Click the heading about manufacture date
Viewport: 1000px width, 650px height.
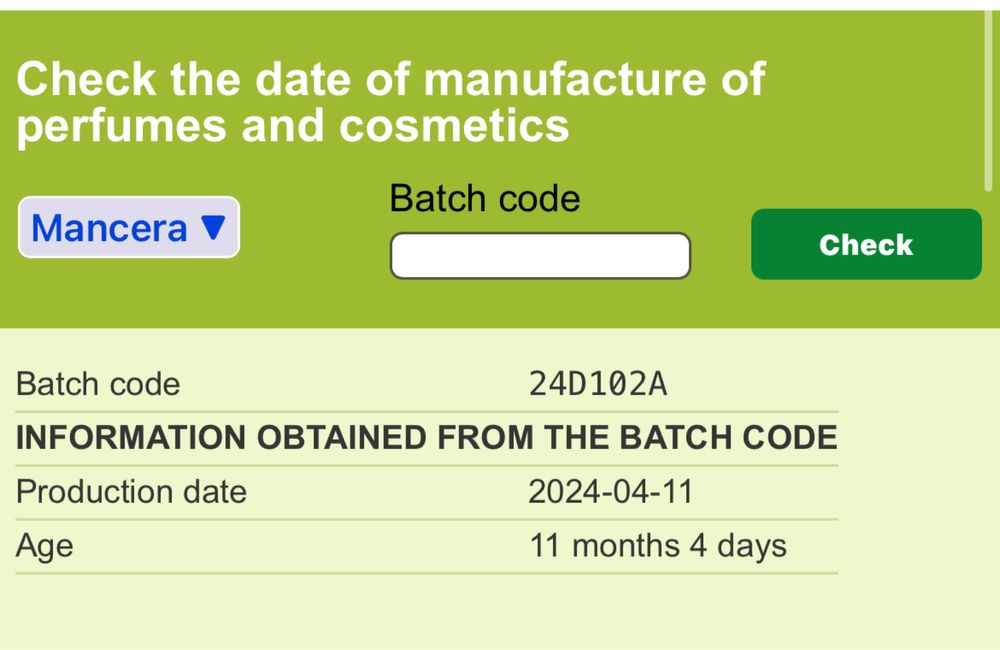pyautogui.click(x=390, y=103)
